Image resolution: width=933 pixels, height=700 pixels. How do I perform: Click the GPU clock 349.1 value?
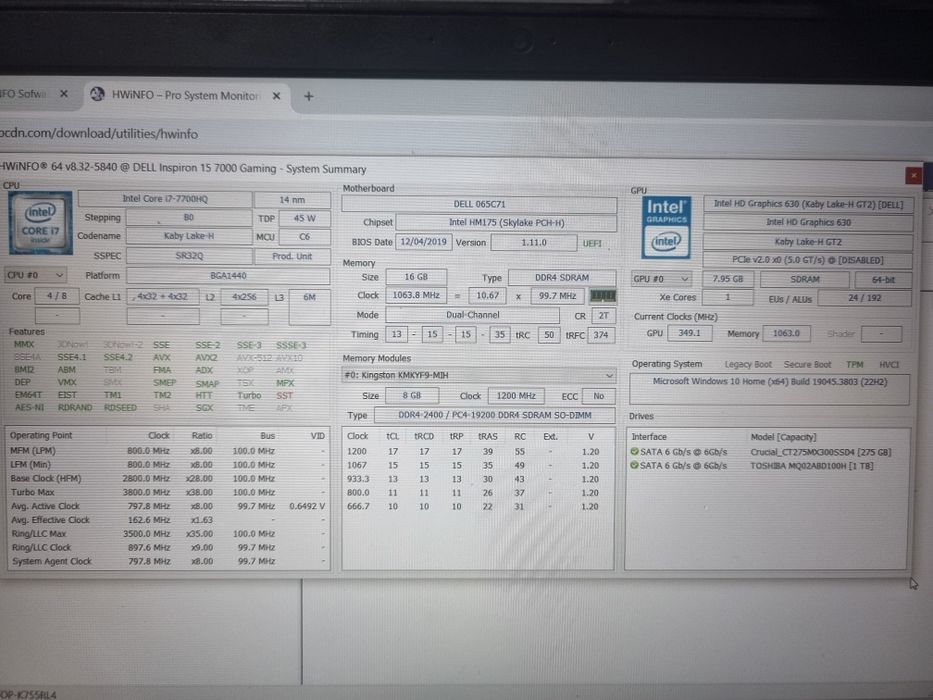[x=689, y=333]
